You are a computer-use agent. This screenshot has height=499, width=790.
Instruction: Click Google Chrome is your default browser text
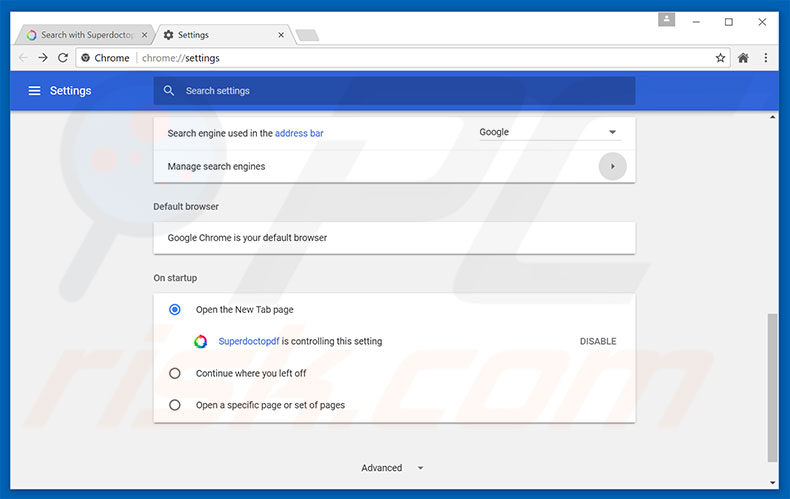click(247, 237)
